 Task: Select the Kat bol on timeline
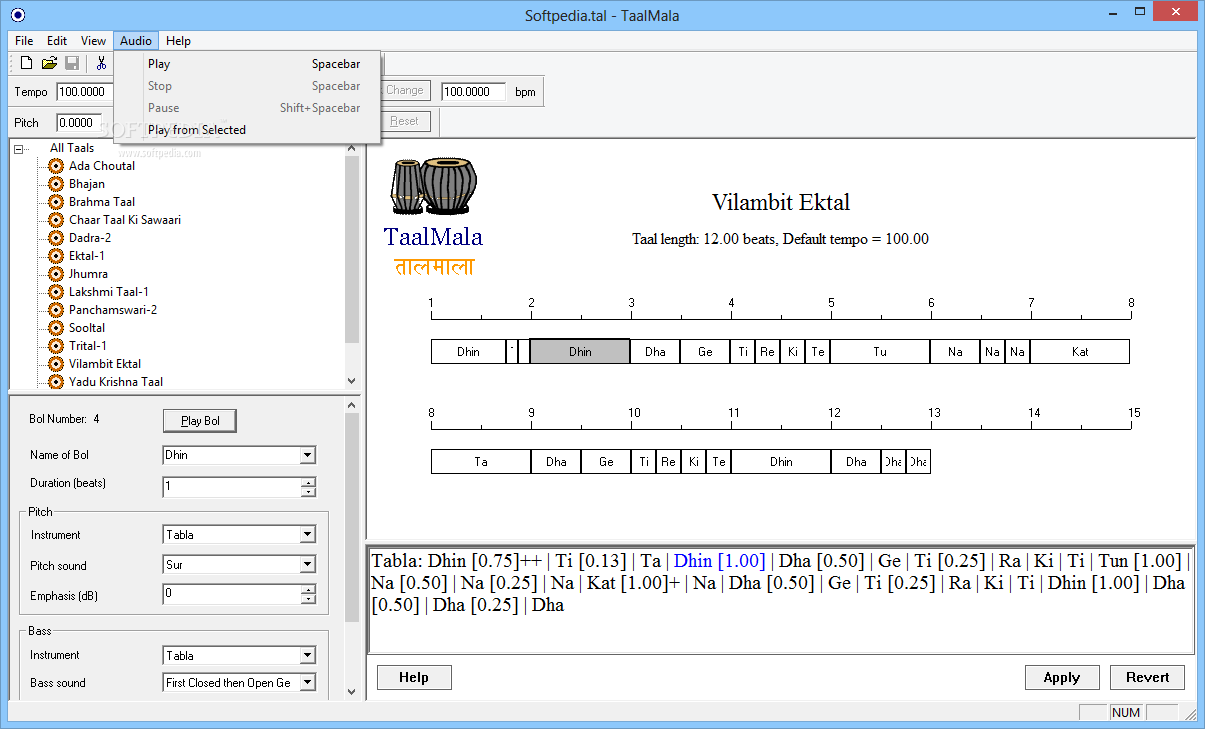[1080, 351]
